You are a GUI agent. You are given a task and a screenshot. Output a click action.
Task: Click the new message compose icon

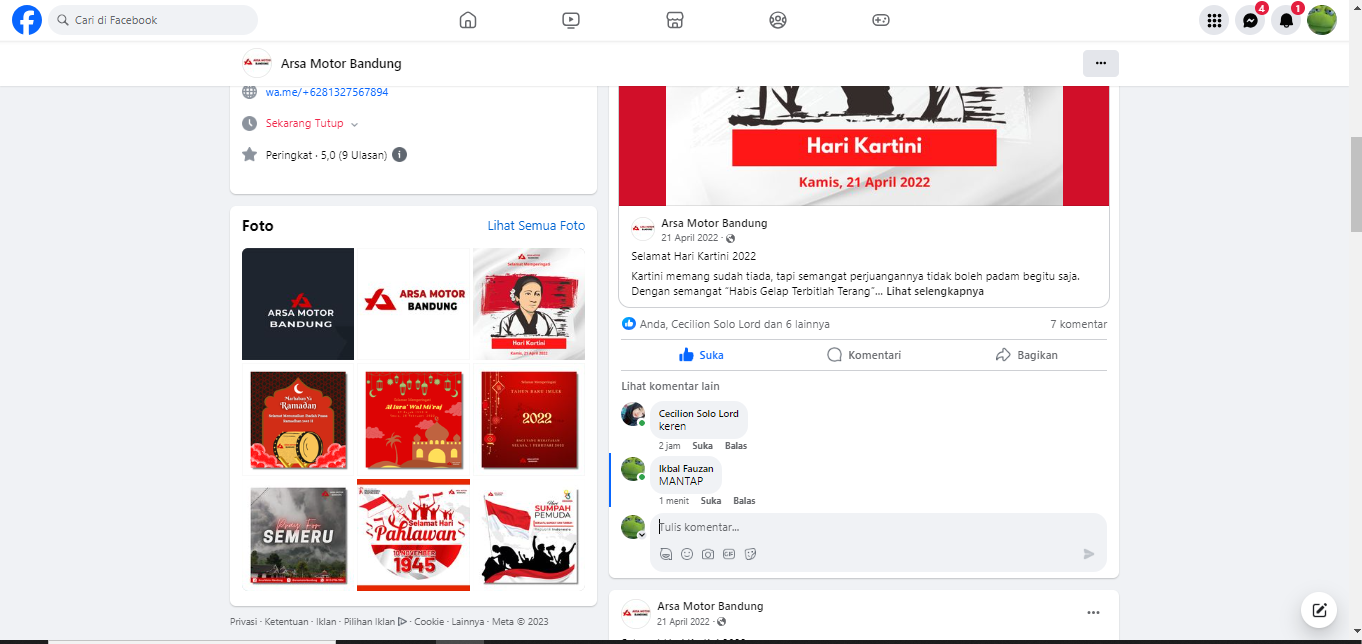(x=1319, y=610)
